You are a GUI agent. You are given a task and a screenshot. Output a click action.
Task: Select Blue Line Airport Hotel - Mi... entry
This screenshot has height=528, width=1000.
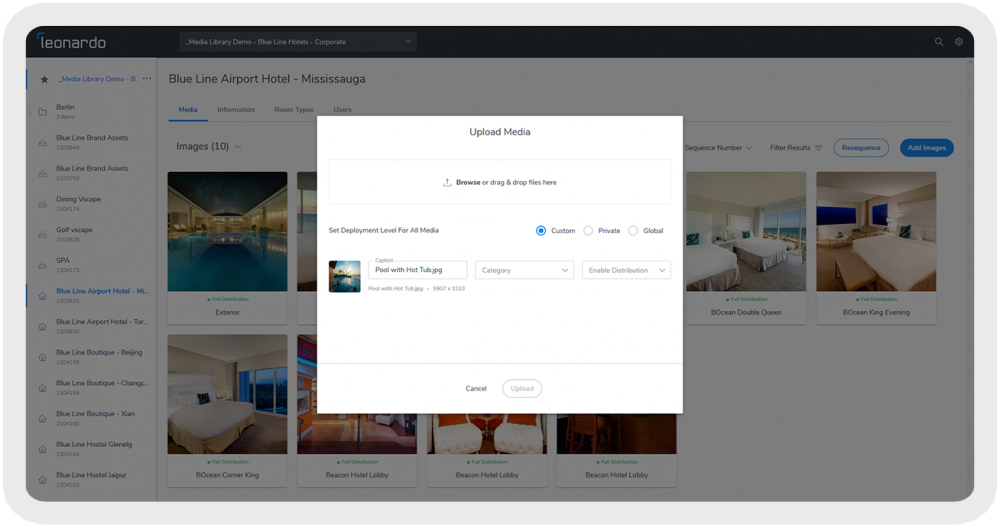[102, 295]
